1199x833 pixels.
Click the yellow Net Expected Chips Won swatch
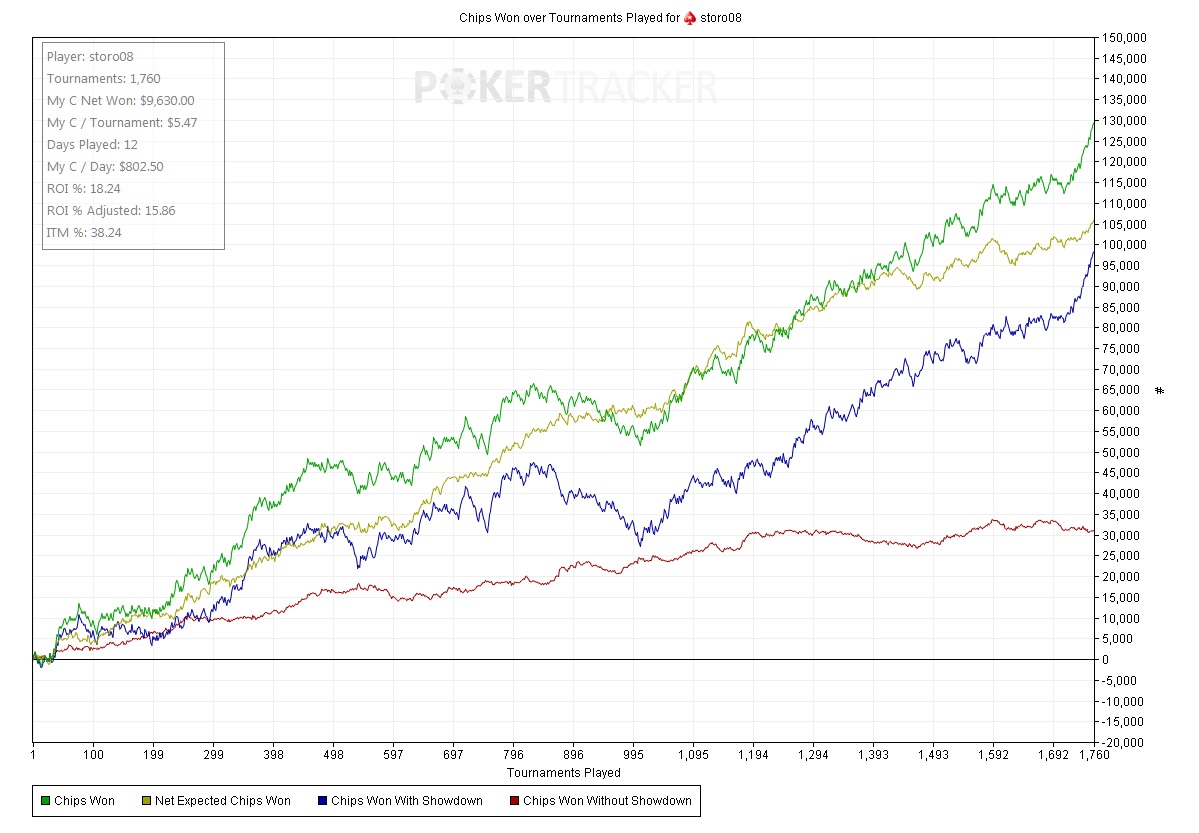click(146, 800)
